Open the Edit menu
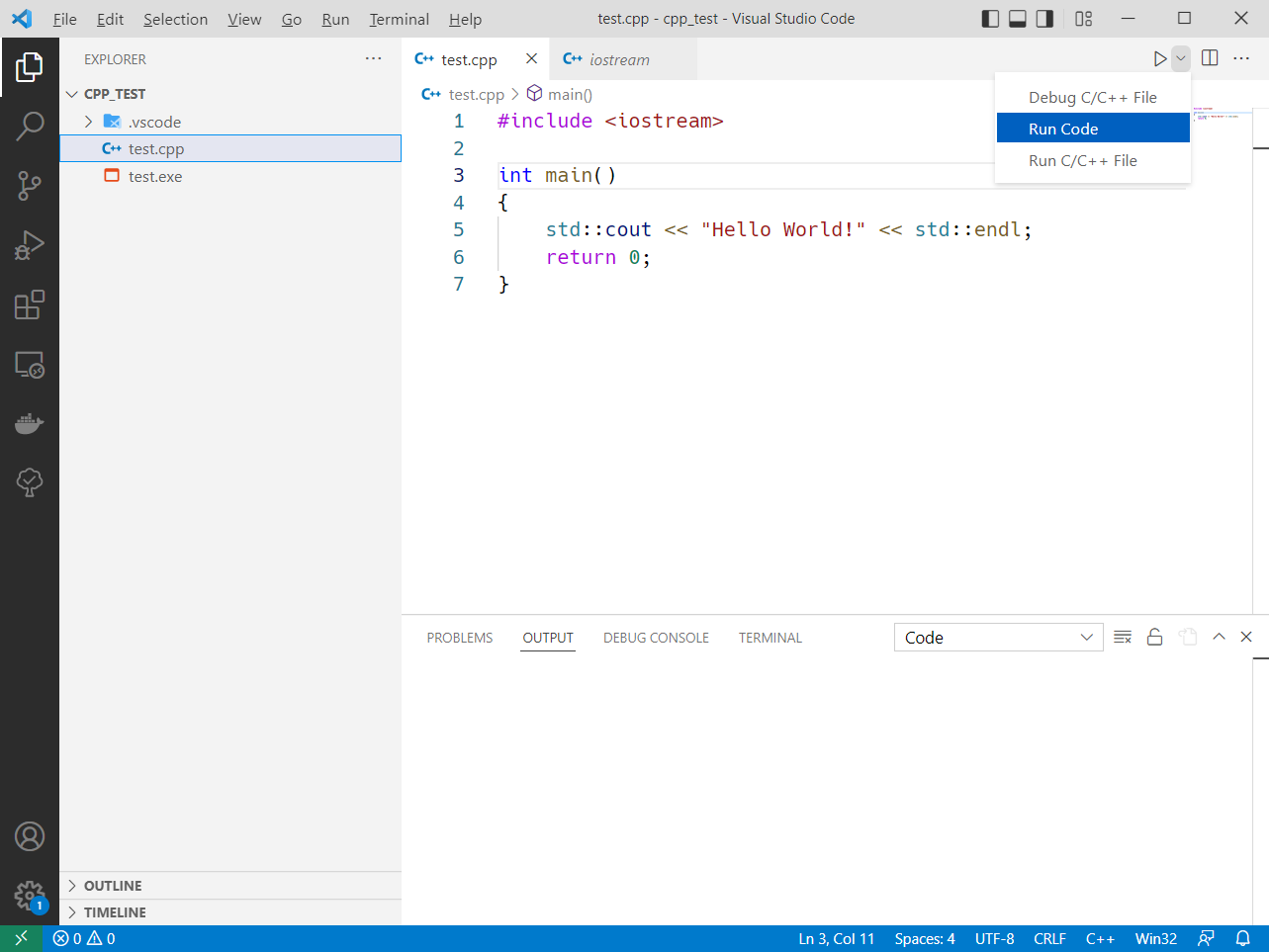Image resolution: width=1269 pixels, height=952 pixels. (x=110, y=19)
